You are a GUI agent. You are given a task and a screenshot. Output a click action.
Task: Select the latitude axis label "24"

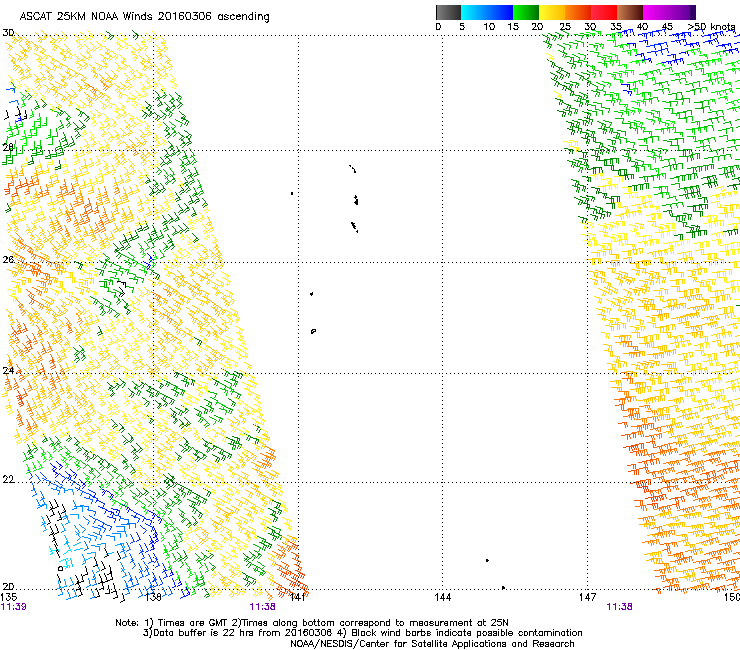pyautogui.click(x=8, y=371)
